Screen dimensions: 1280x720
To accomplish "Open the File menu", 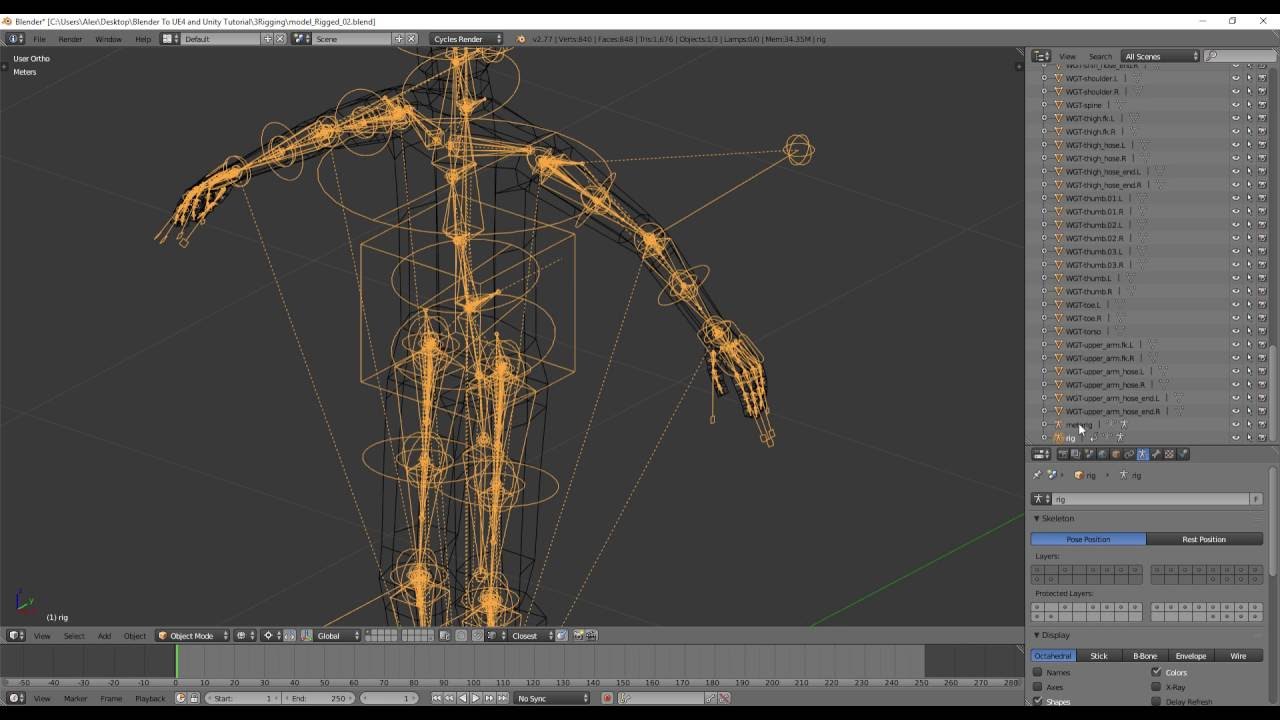I will pyautogui.click(x=40, y=39).
